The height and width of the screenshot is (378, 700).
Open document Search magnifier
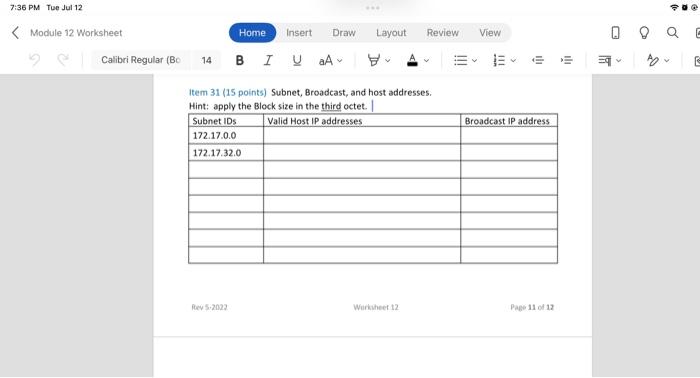click(x=672, y=33)
